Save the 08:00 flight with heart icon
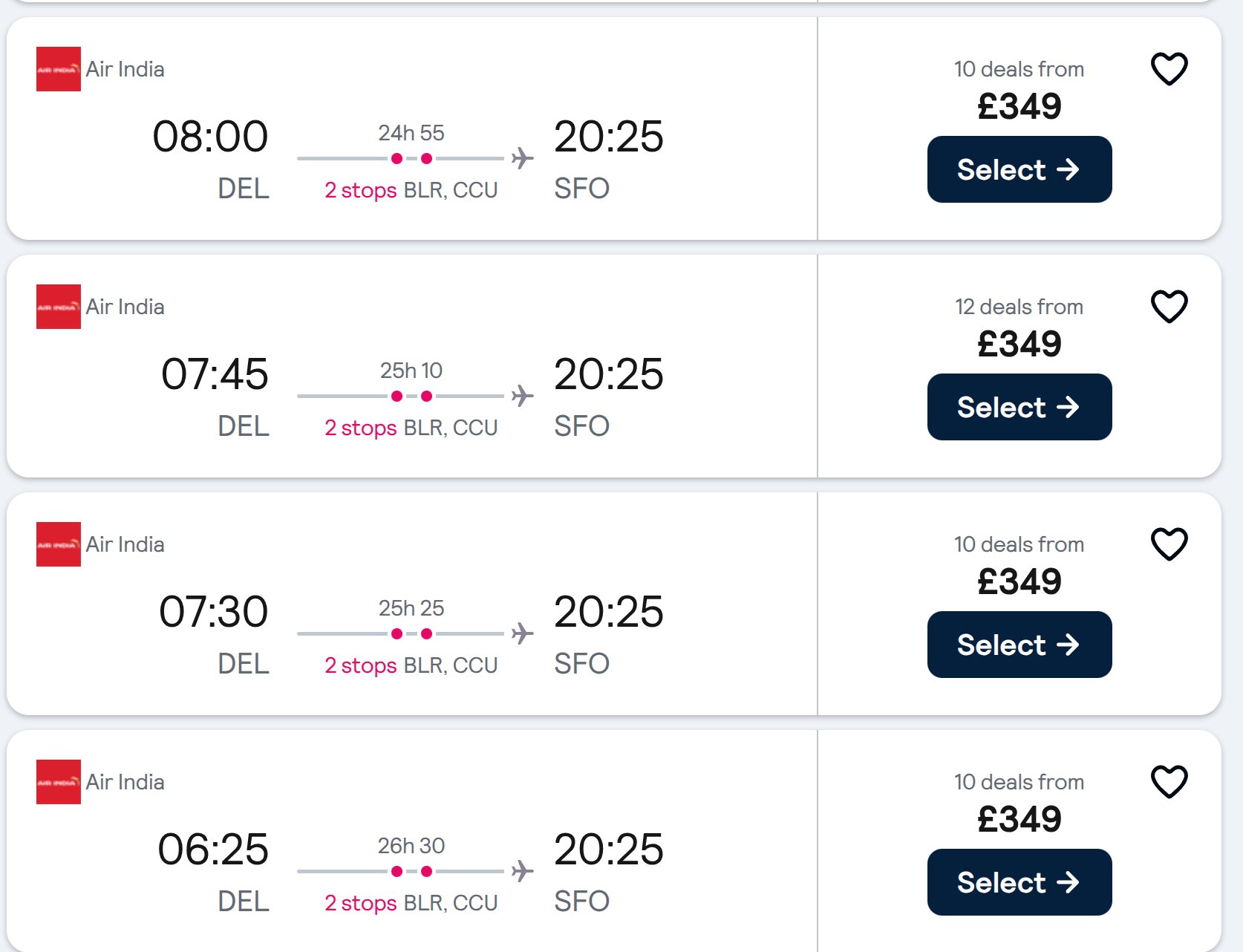The image size is (1243, 952). tap(1169, 69)
